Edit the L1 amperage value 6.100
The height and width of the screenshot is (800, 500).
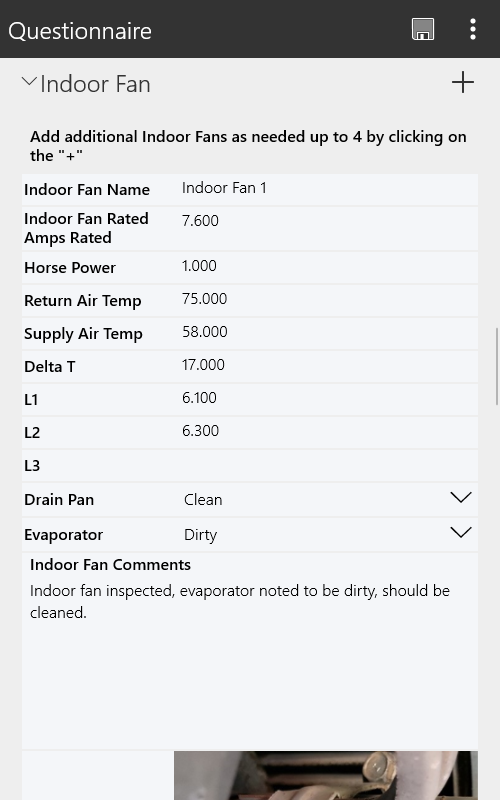click(x=329, y=399)
